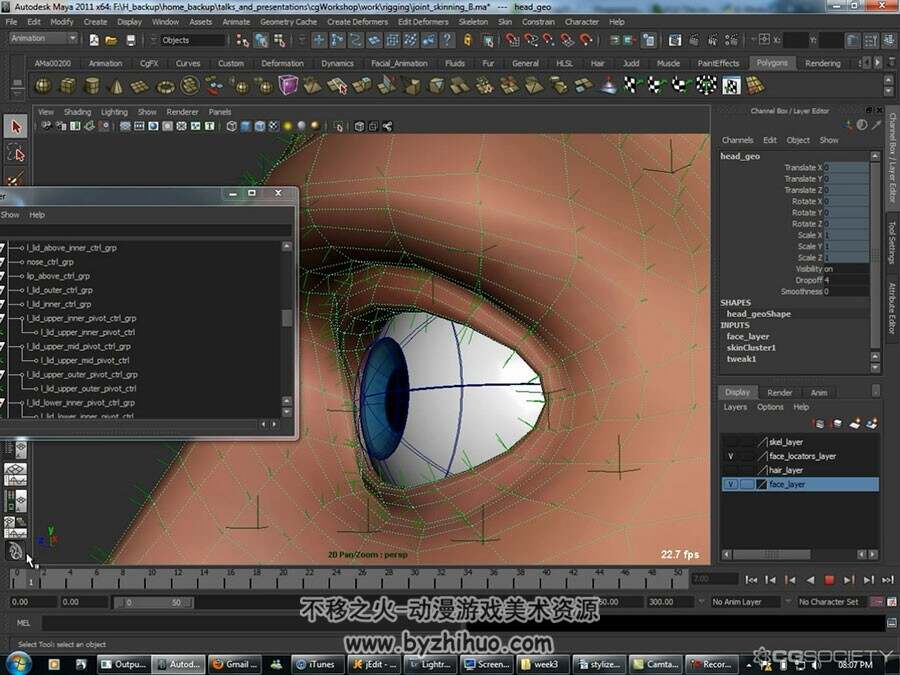Image resolution: width=900 pixels, height=675 pixels.
Task: Click the wireframe cube viewport icon
Action: (x=231, y=126)
